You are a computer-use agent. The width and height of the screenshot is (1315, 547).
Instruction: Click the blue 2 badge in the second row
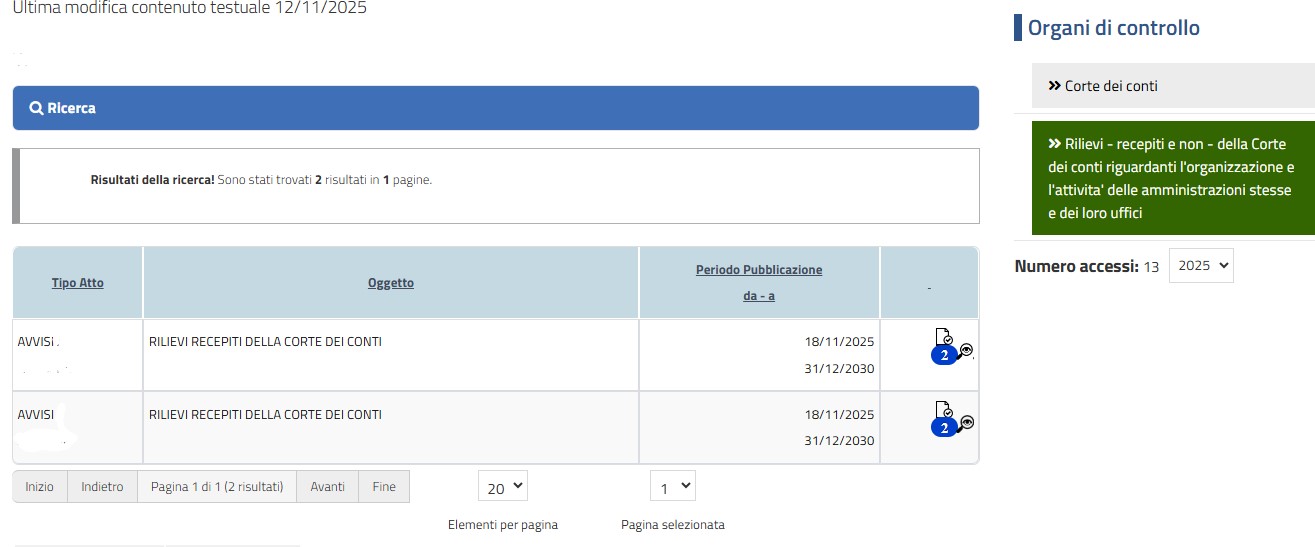943,428
